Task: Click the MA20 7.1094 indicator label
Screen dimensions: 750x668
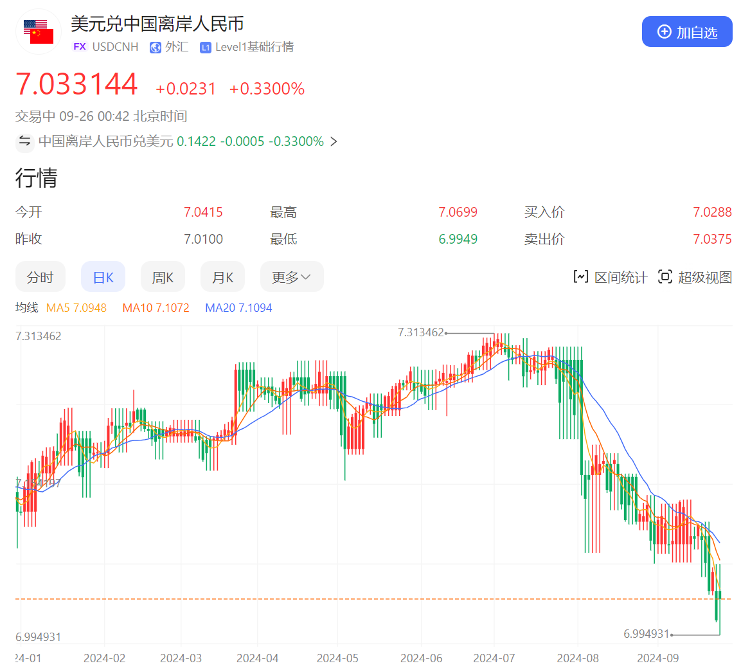Action: tap(238, 308)
